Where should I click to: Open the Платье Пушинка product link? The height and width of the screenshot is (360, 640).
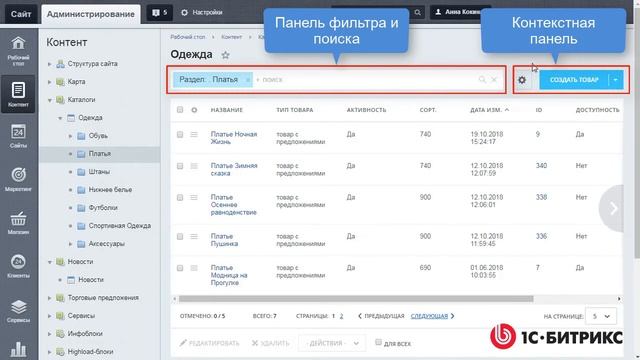[224, 240]
